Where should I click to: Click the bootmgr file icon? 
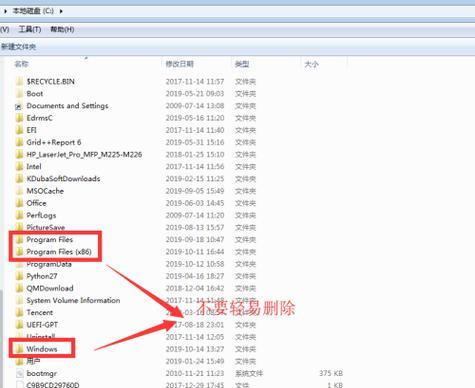[20, 373]
